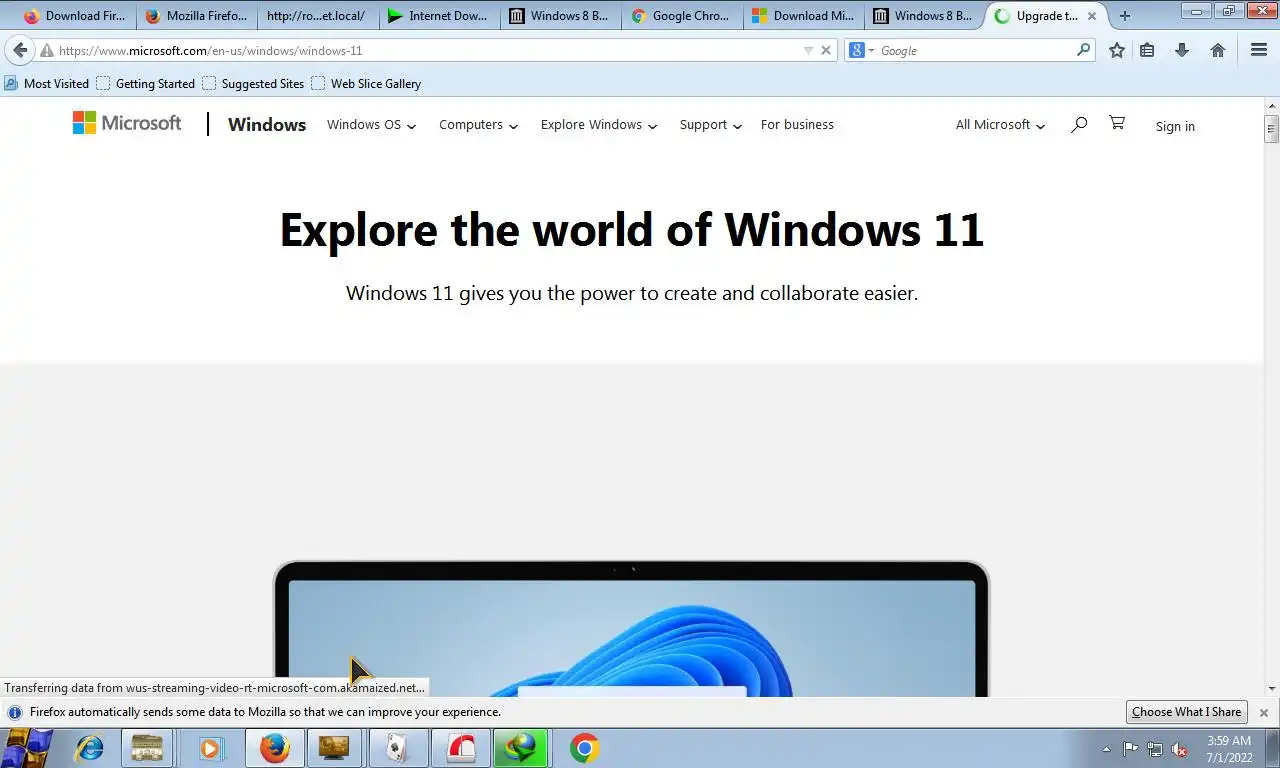Click Choose What I Share button
Viewport: 1280px width, 768px height.
pos(1187,712)
